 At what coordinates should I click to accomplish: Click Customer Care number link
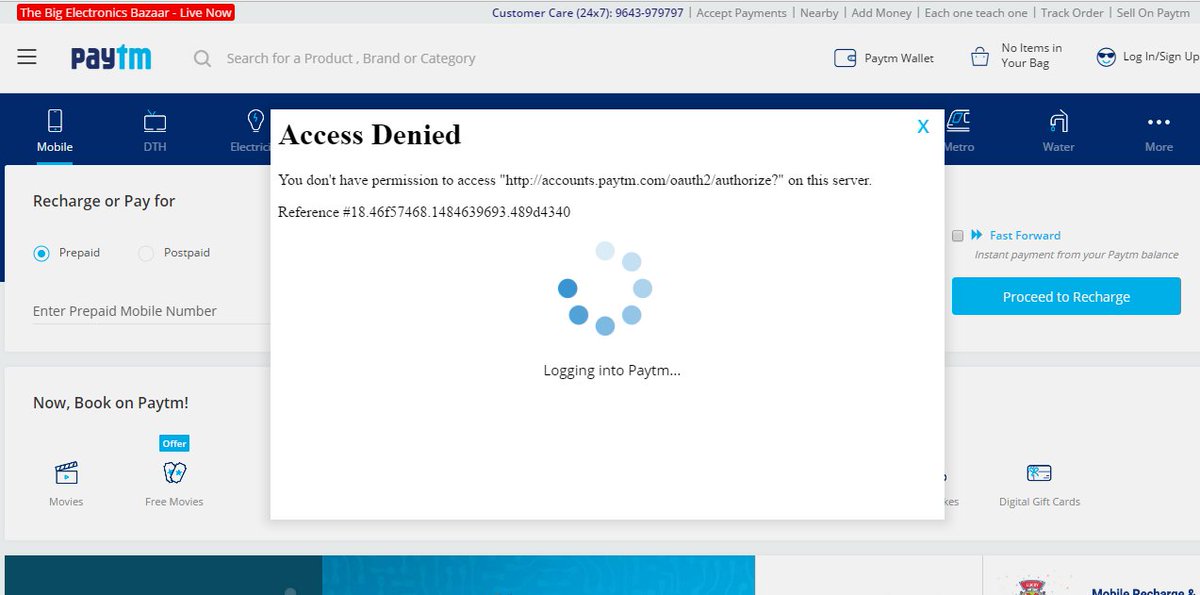tap(588, 13)
